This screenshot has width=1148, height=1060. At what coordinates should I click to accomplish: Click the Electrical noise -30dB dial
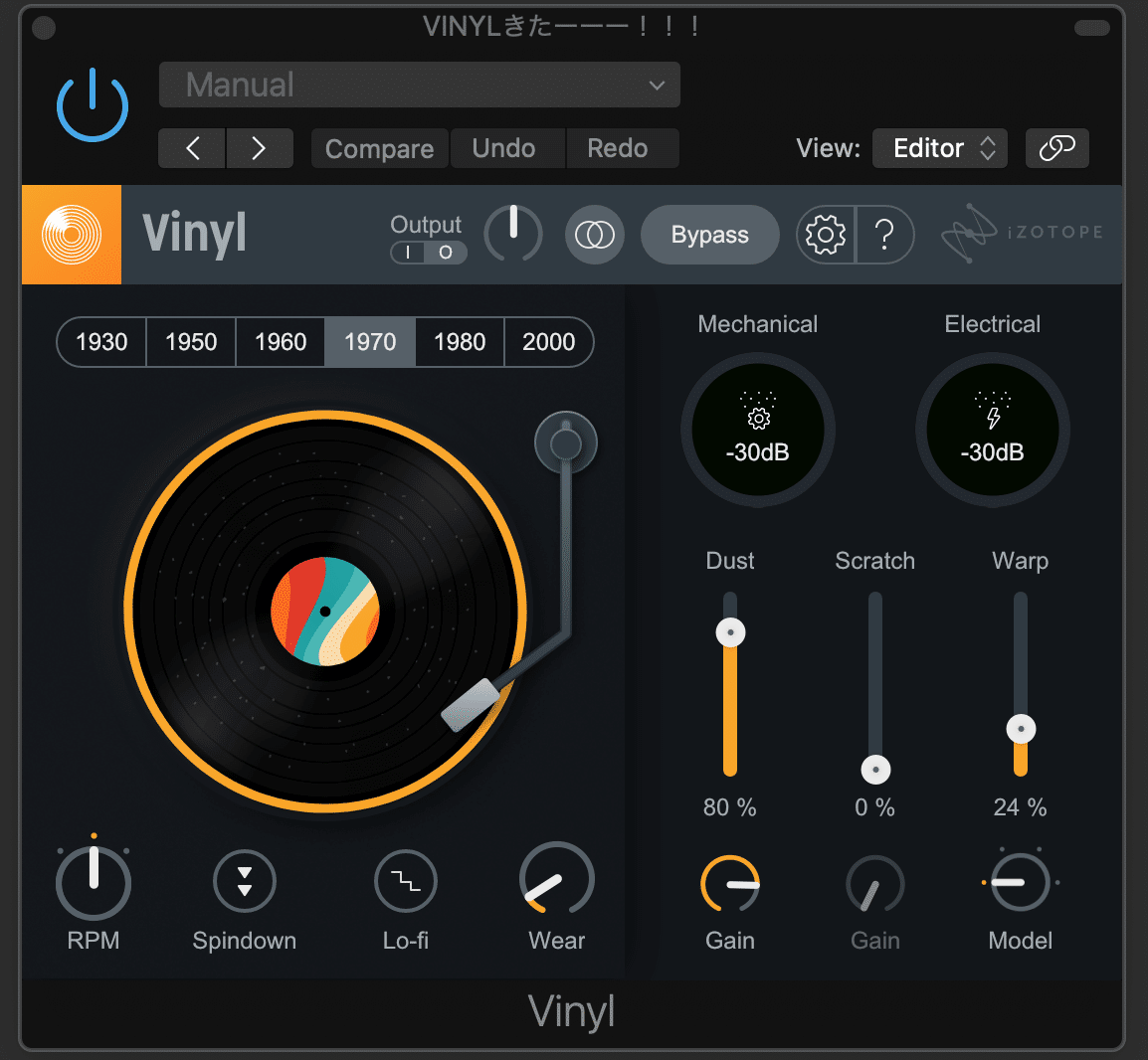click(x=993, y=431)
